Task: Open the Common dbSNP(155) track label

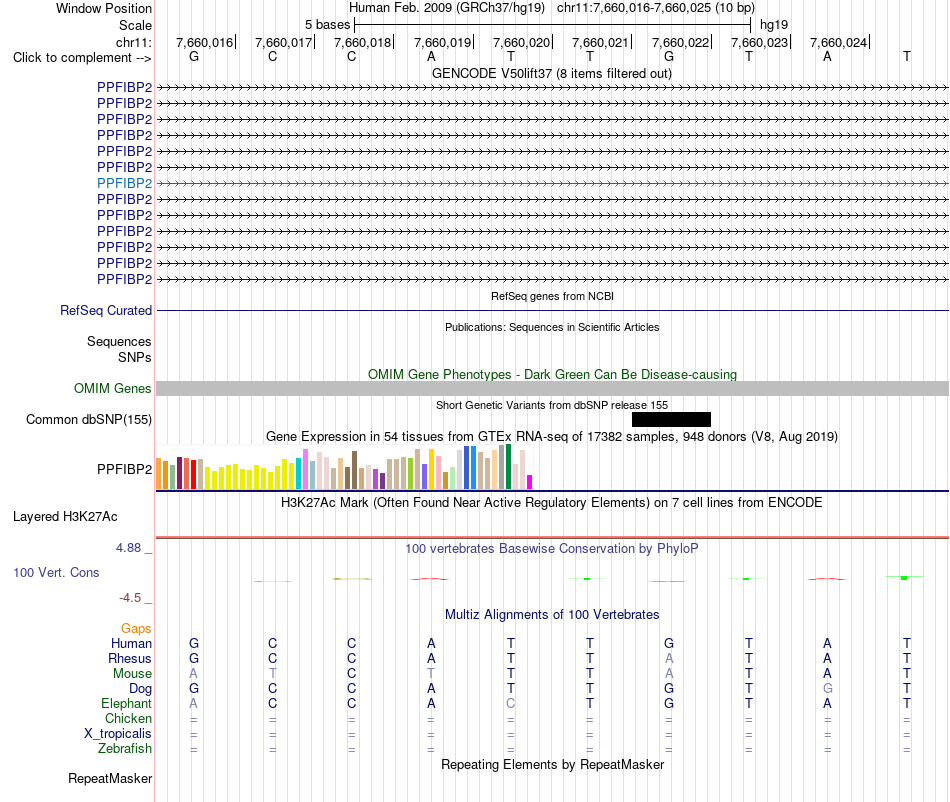Action: tap(88, 419)
